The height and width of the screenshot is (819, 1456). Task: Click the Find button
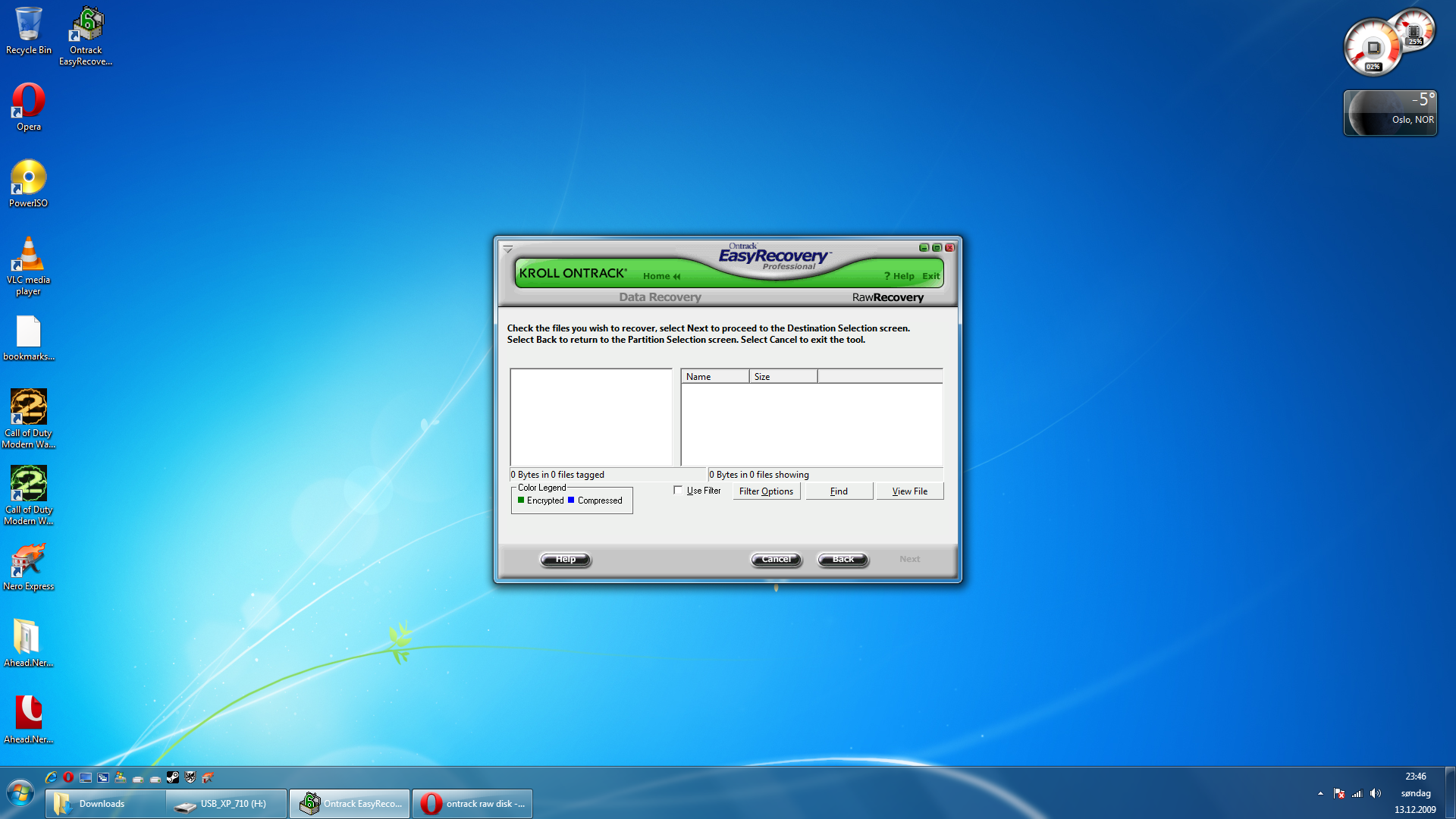tap(839, 491)
